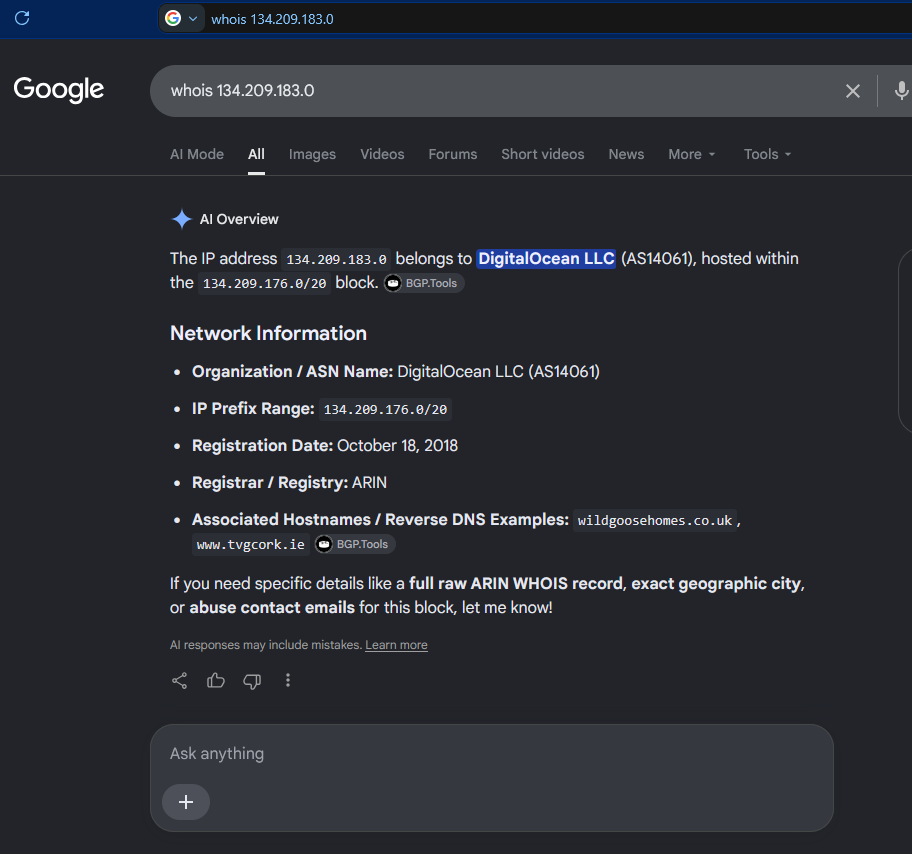Click the Ask anything input field
This screenshot has height=854, width=912.
pos(491,754)
